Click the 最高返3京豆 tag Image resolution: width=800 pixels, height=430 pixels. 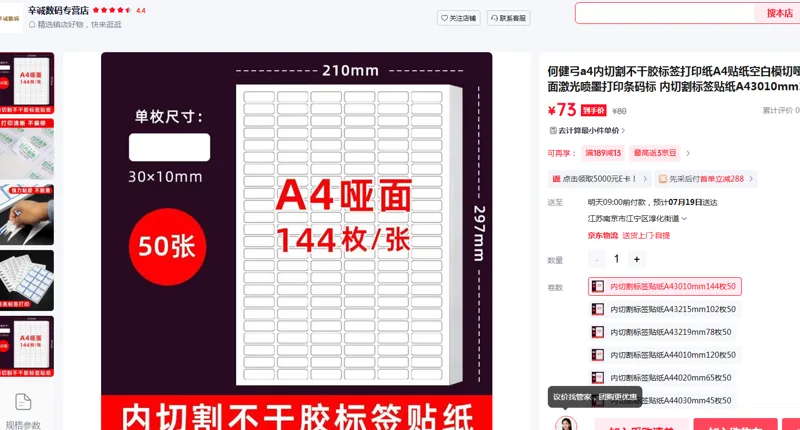(655, 153)
